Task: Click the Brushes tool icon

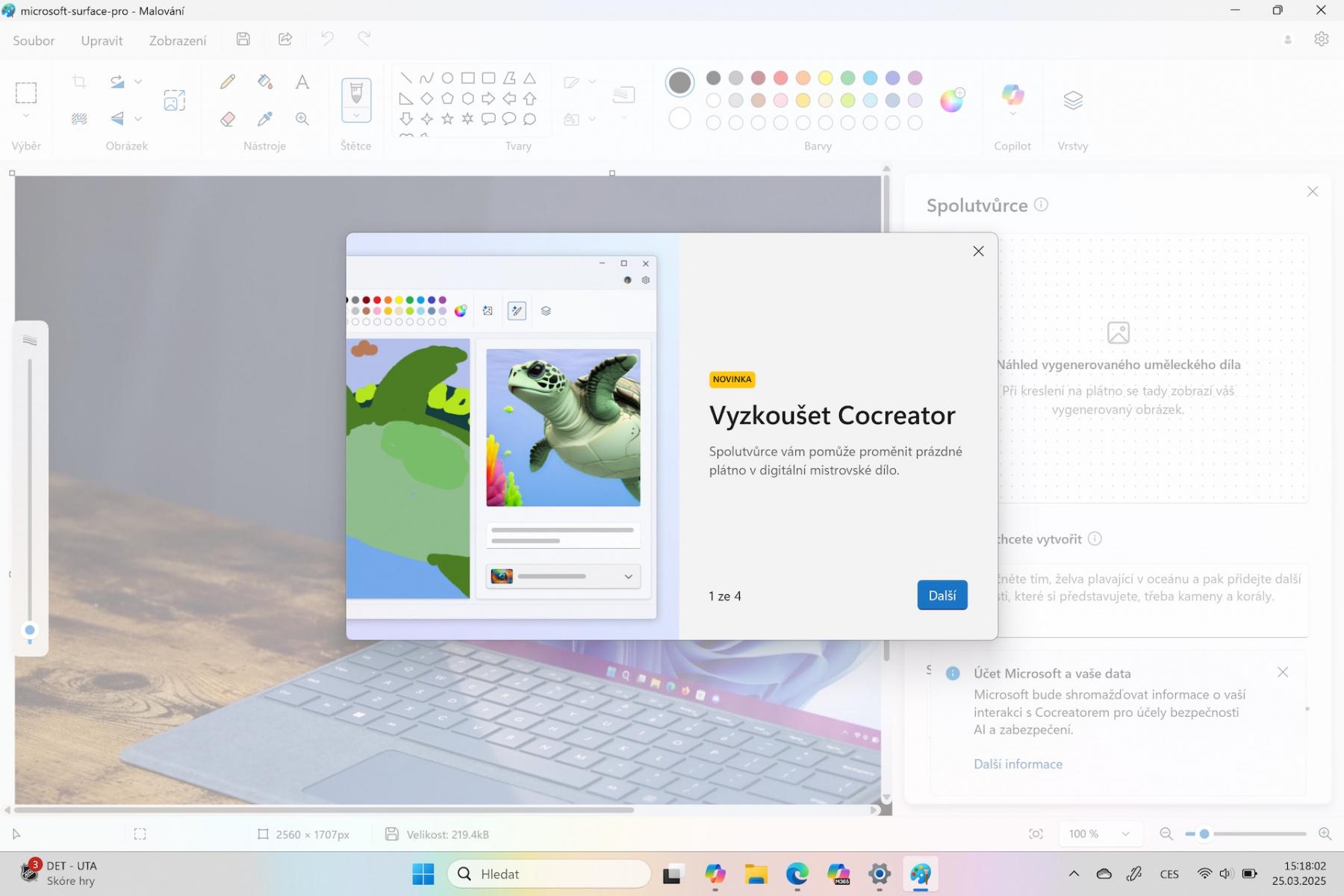Action: [356, 93]
